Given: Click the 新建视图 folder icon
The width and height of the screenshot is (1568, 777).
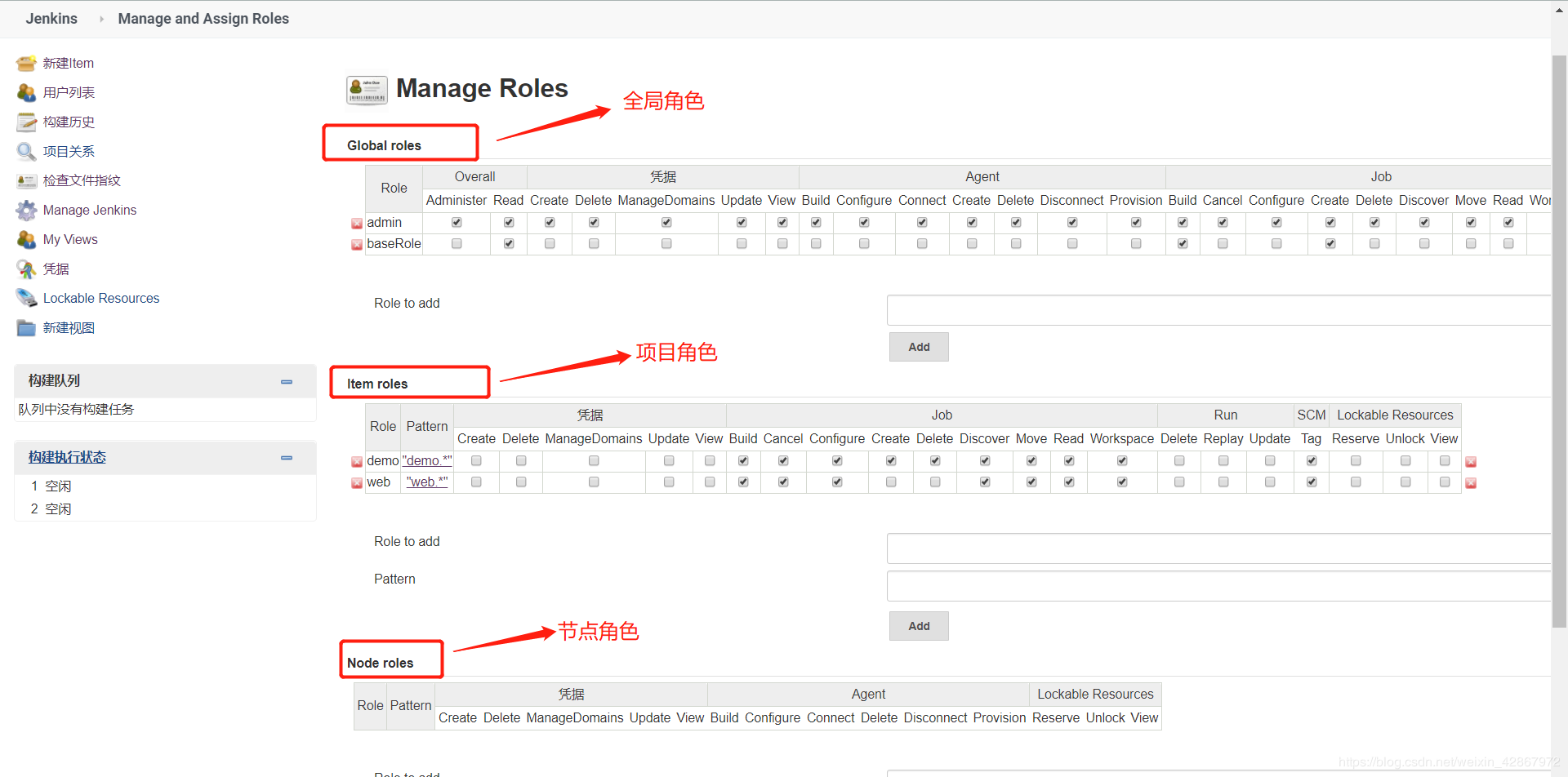Looking at the screenshot, I should coord(26,328).
